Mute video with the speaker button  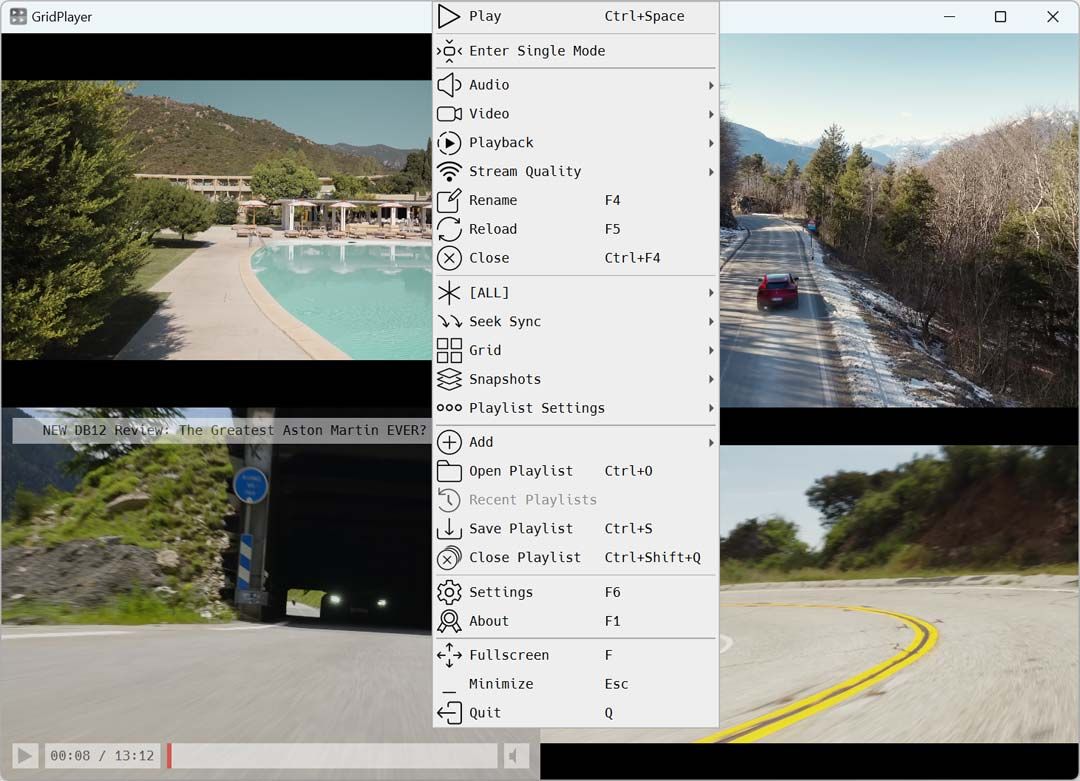[x=516, y=756]
